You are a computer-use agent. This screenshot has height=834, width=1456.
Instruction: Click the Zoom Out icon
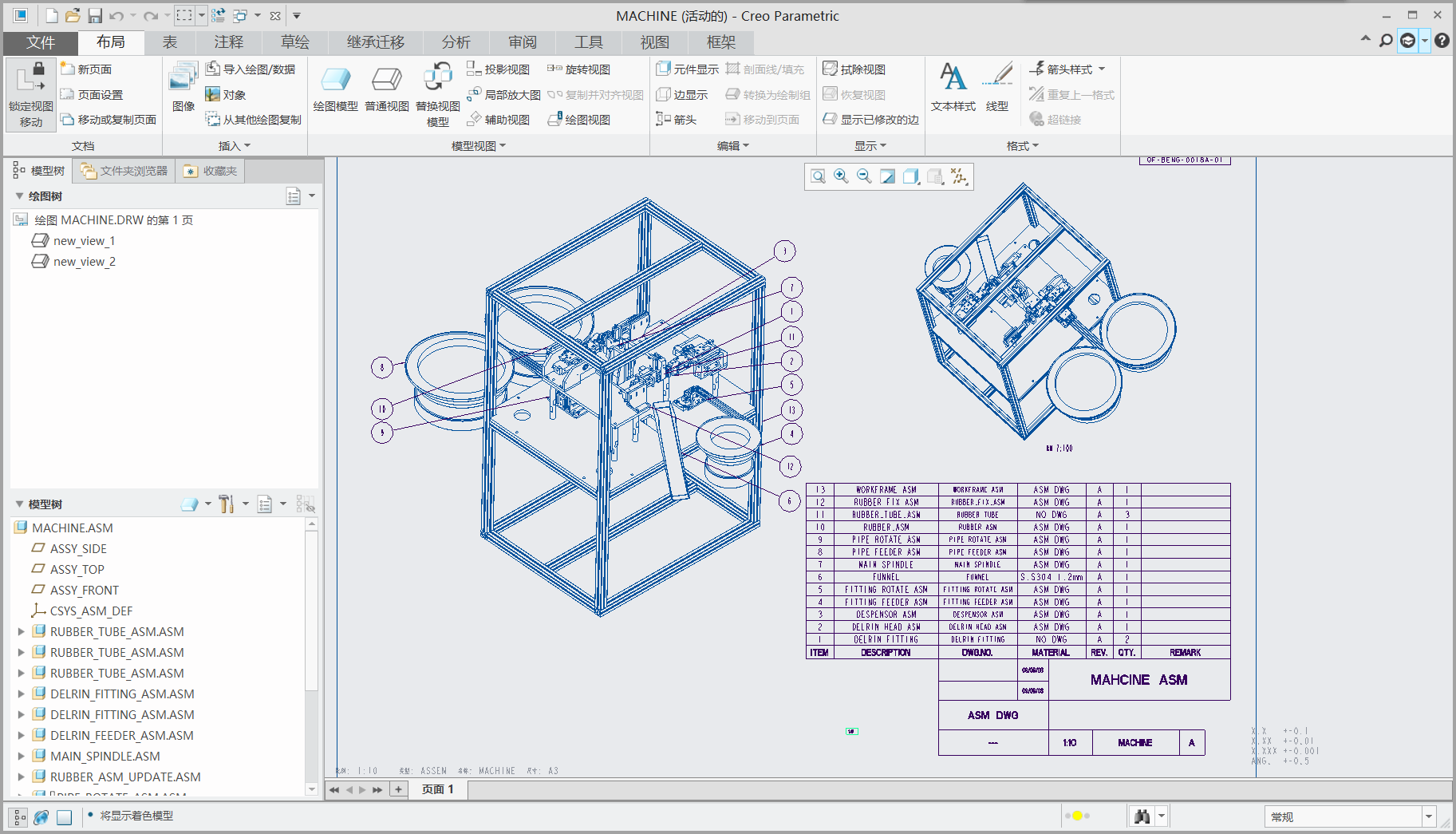(864, 176)
